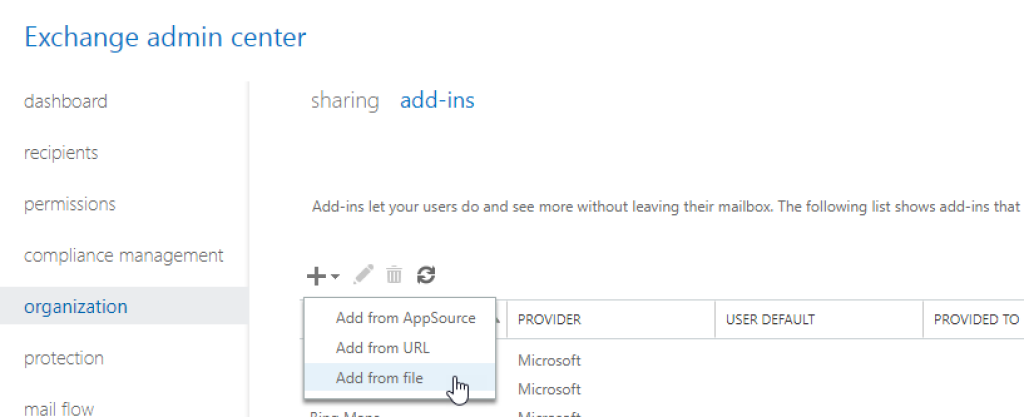
Task: Select Add from AppSource
Action: [405, 318]
